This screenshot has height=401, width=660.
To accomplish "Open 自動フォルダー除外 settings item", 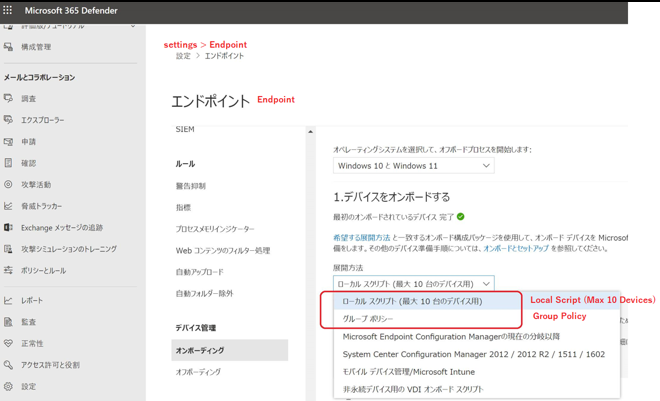I will tap(204, 293).
